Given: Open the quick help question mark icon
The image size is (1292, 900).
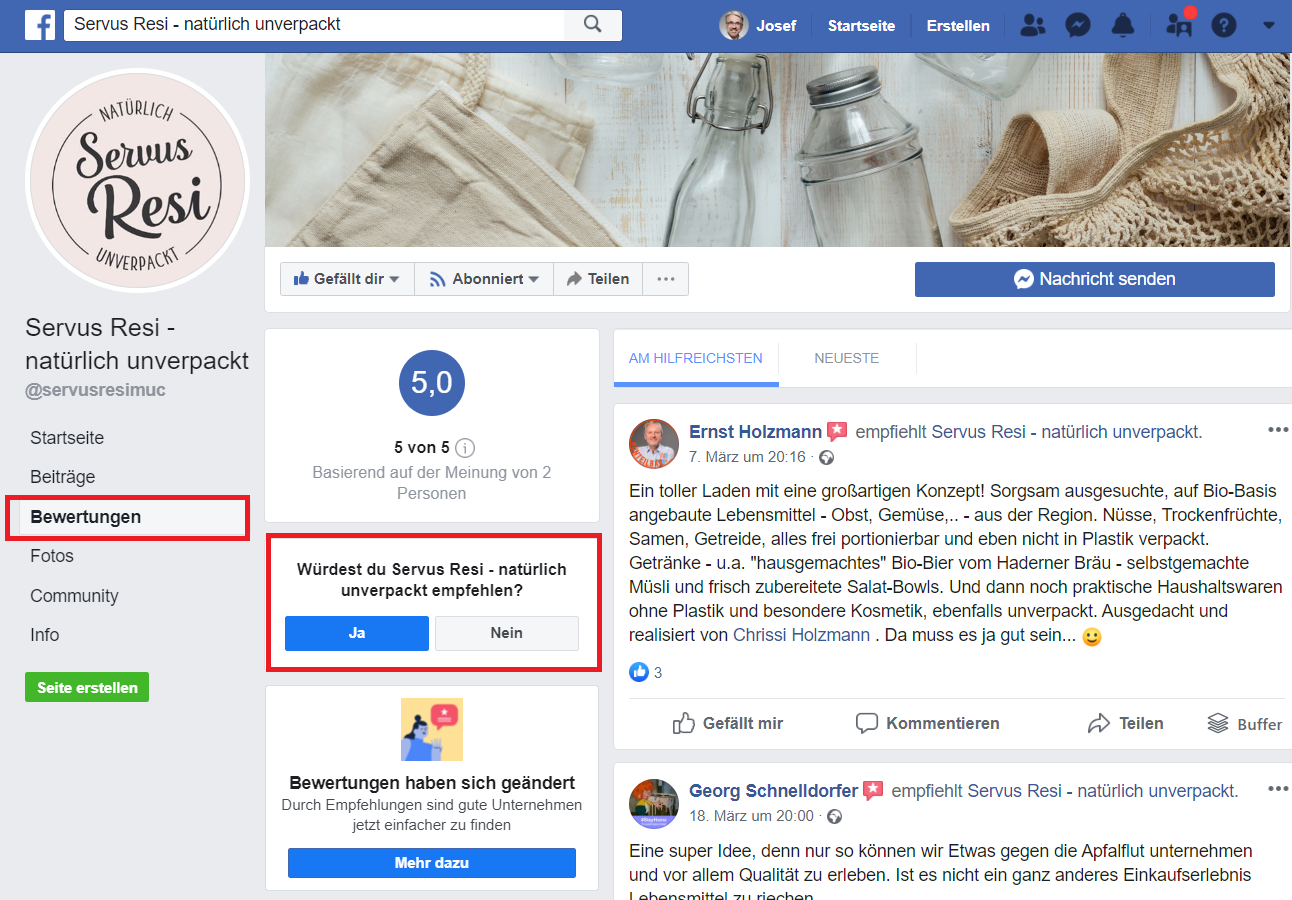Looking at the screenshot, I should click(x=1224, y=26).
